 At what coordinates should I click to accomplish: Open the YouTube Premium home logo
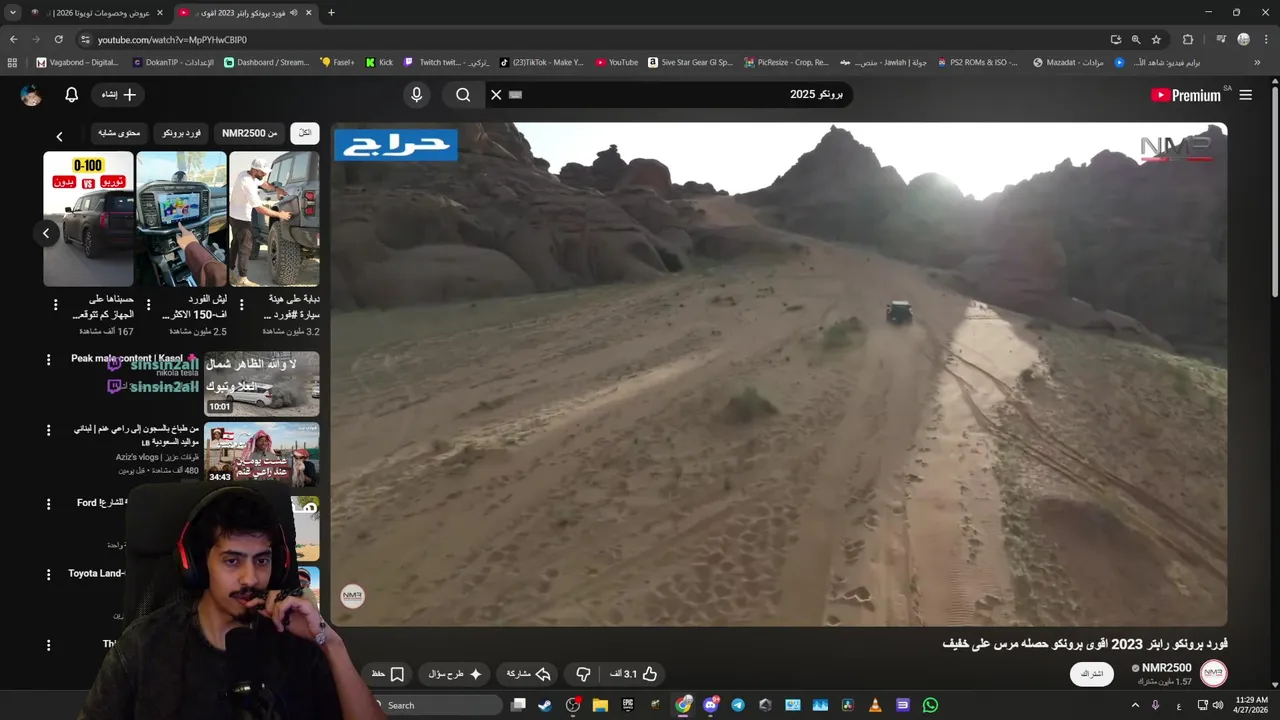click(x=1186, y=95)
